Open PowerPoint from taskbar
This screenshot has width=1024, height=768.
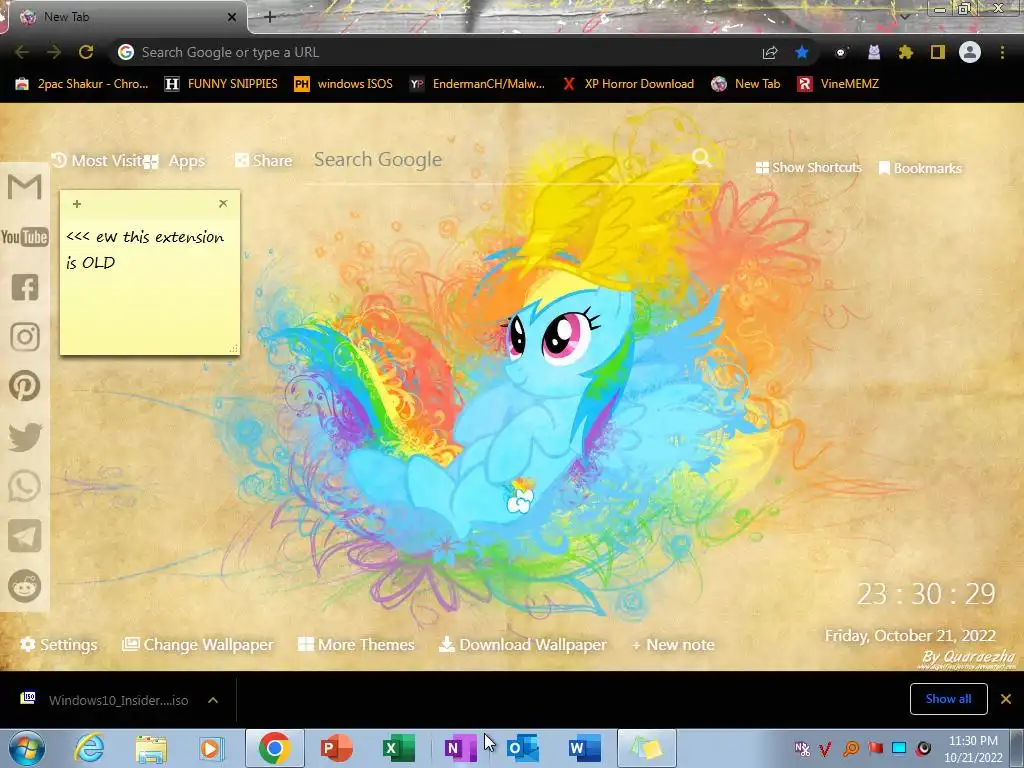[337, 748]
